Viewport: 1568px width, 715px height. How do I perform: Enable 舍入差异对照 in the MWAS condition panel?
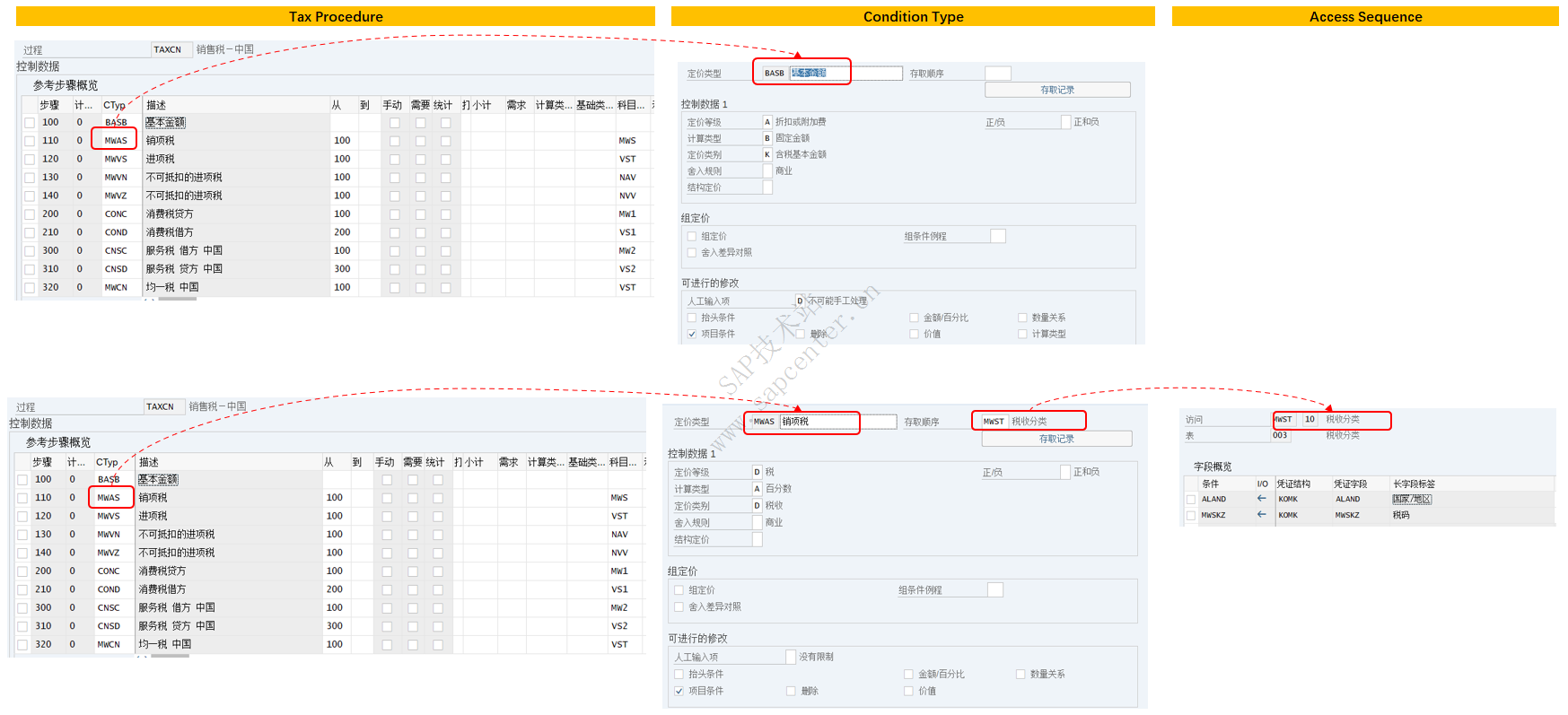coord(679,607)
